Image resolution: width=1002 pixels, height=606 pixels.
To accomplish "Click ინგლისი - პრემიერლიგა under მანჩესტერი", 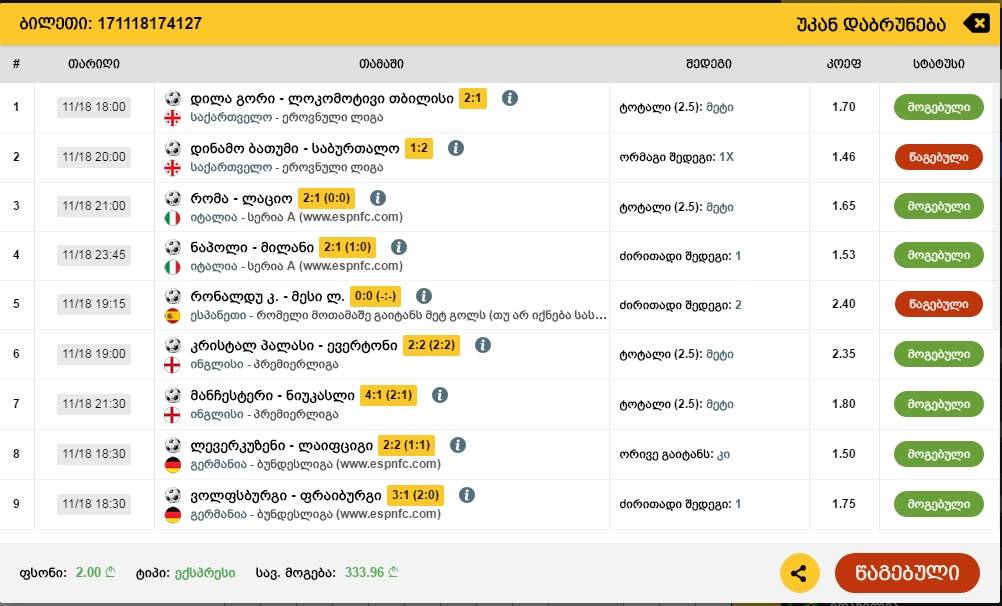I will pos(265,415).
